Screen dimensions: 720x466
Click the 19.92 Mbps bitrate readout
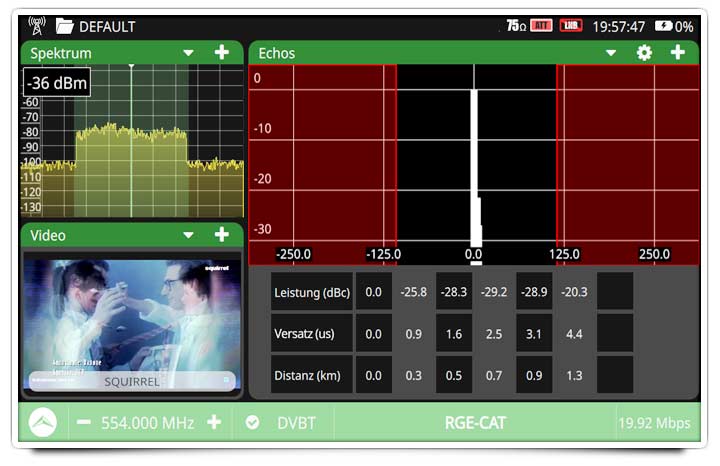[654, 423]
